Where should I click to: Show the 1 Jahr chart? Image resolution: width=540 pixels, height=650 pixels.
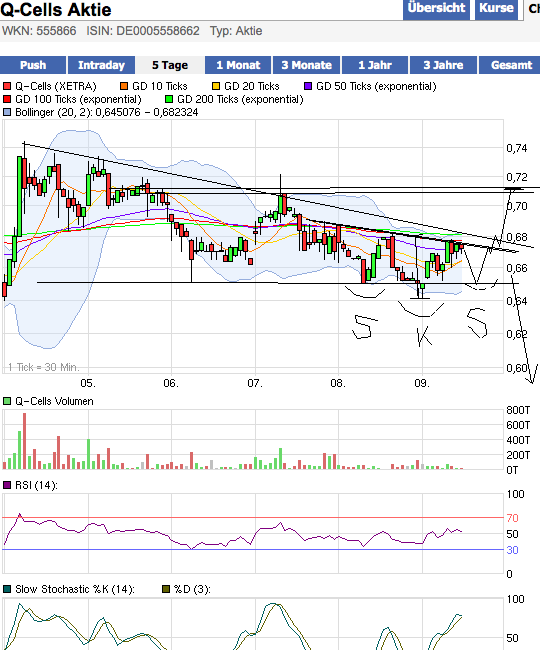(x=375, y=65)
